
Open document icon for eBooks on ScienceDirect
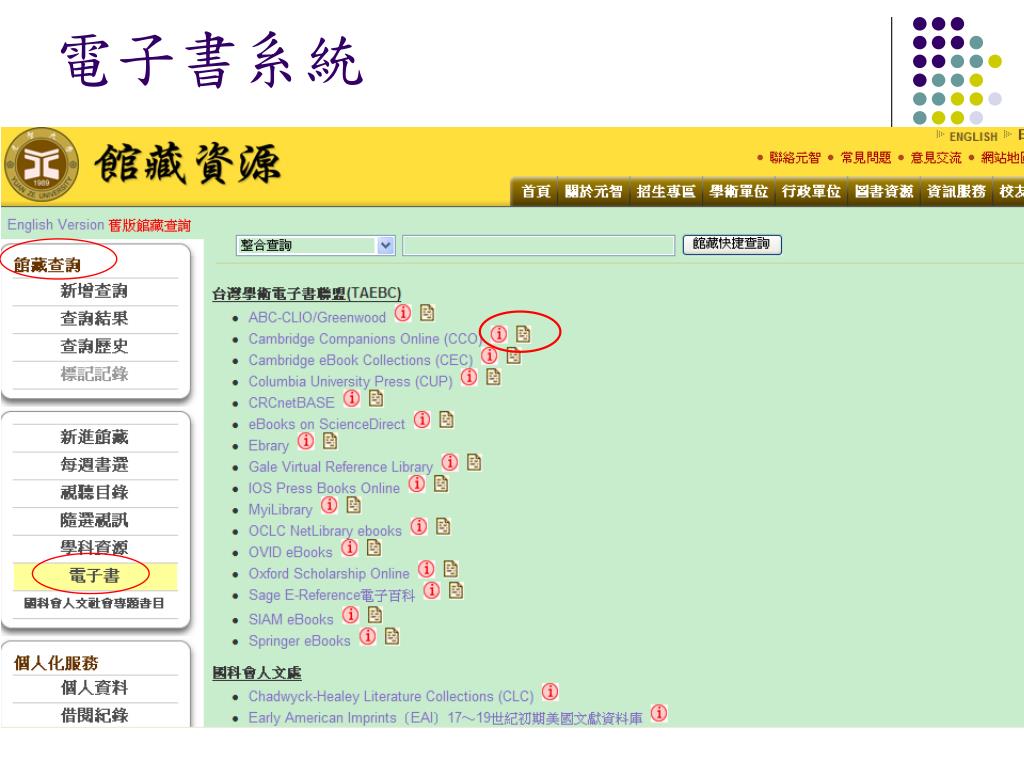coord(447,420)
